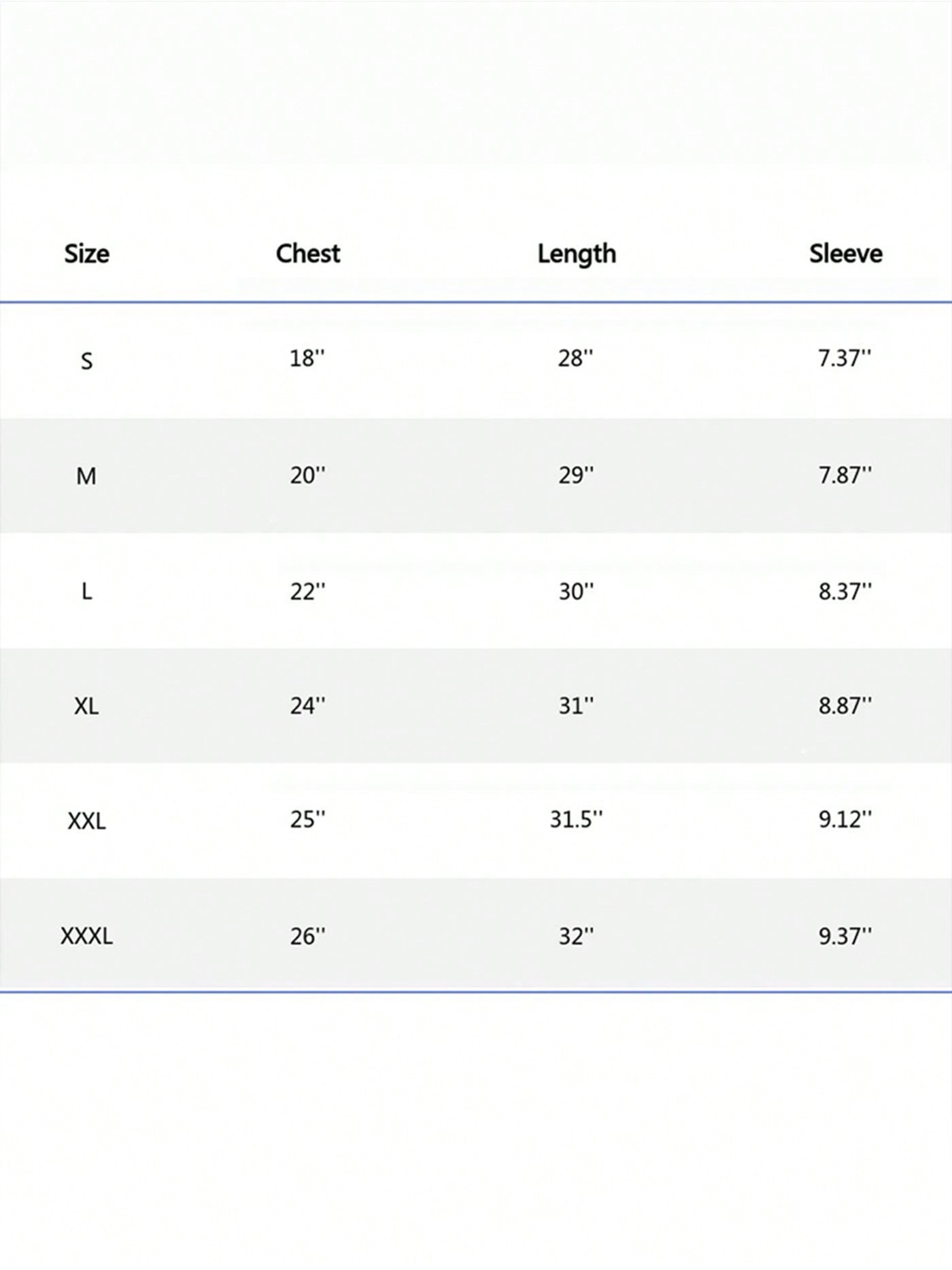Click the Chest column header
Viewport: 952px width, 1270px height.
click(307, 254)
